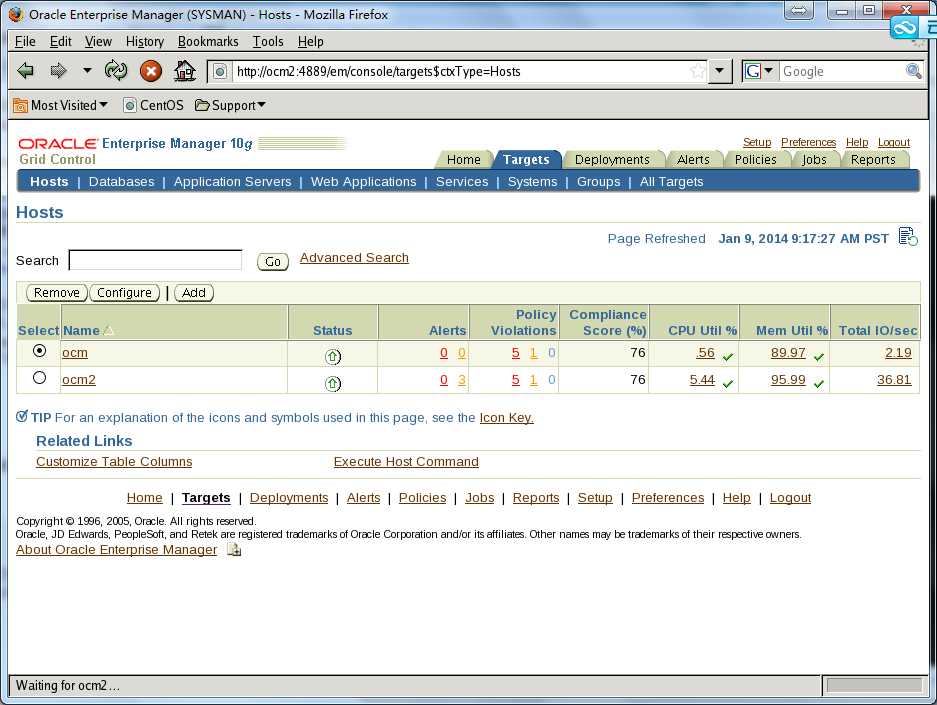Viewport: 937px width, 705px height.
Task: Click the top-right Setup link
Action: (757, 142)
